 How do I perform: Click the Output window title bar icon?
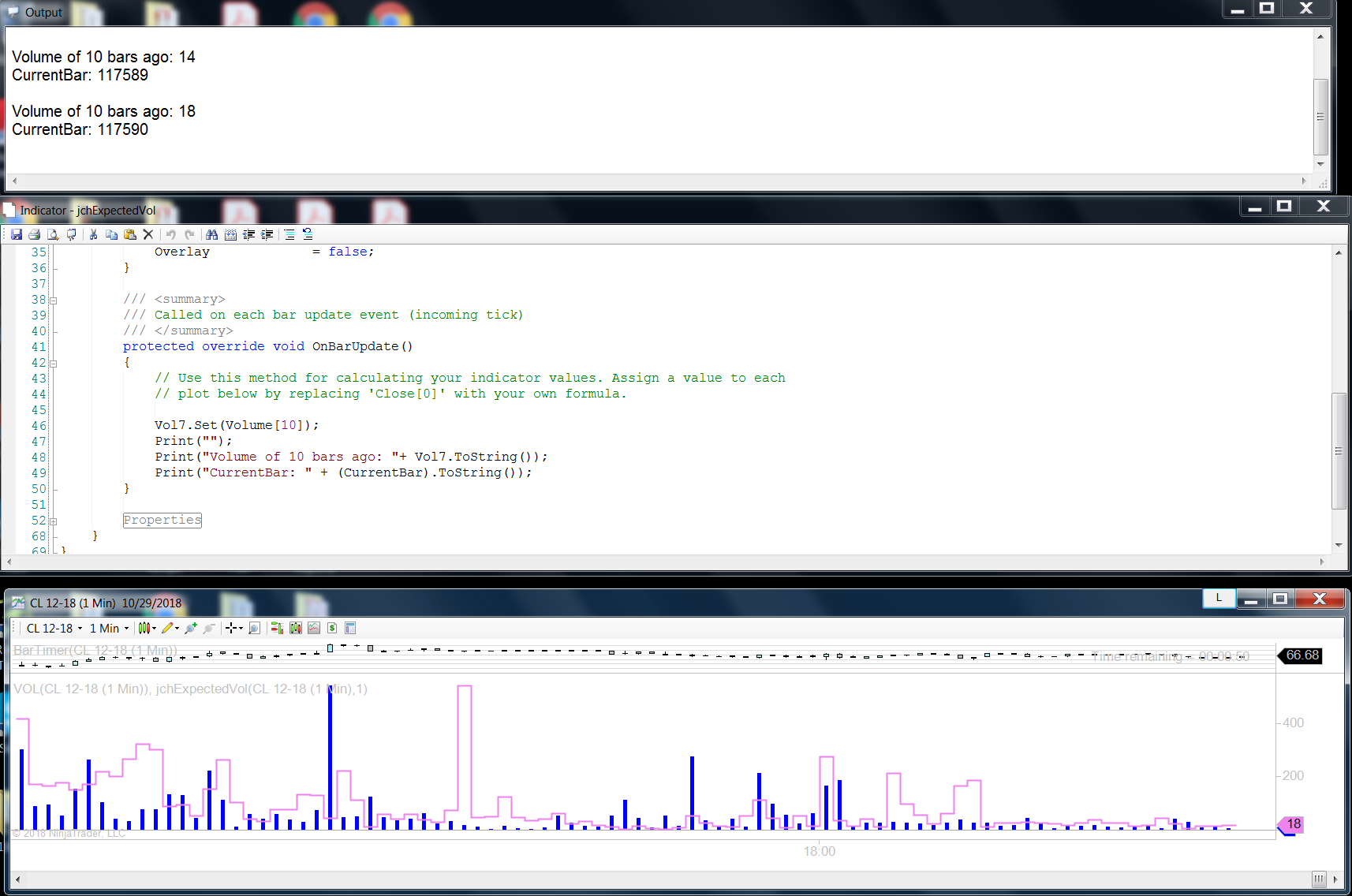click(x=13, y=12)
